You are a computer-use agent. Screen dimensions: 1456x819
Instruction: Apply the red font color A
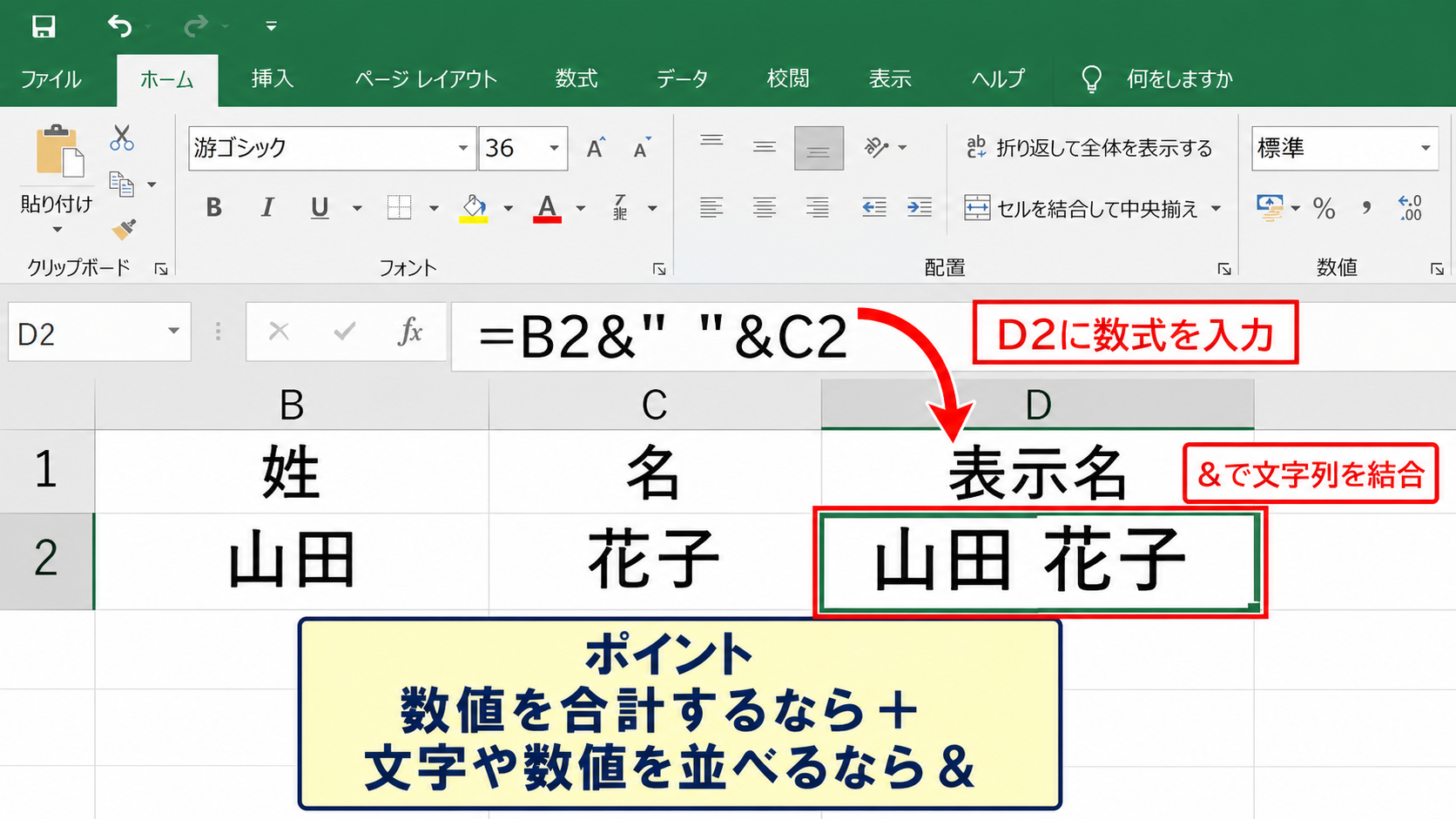547,209
